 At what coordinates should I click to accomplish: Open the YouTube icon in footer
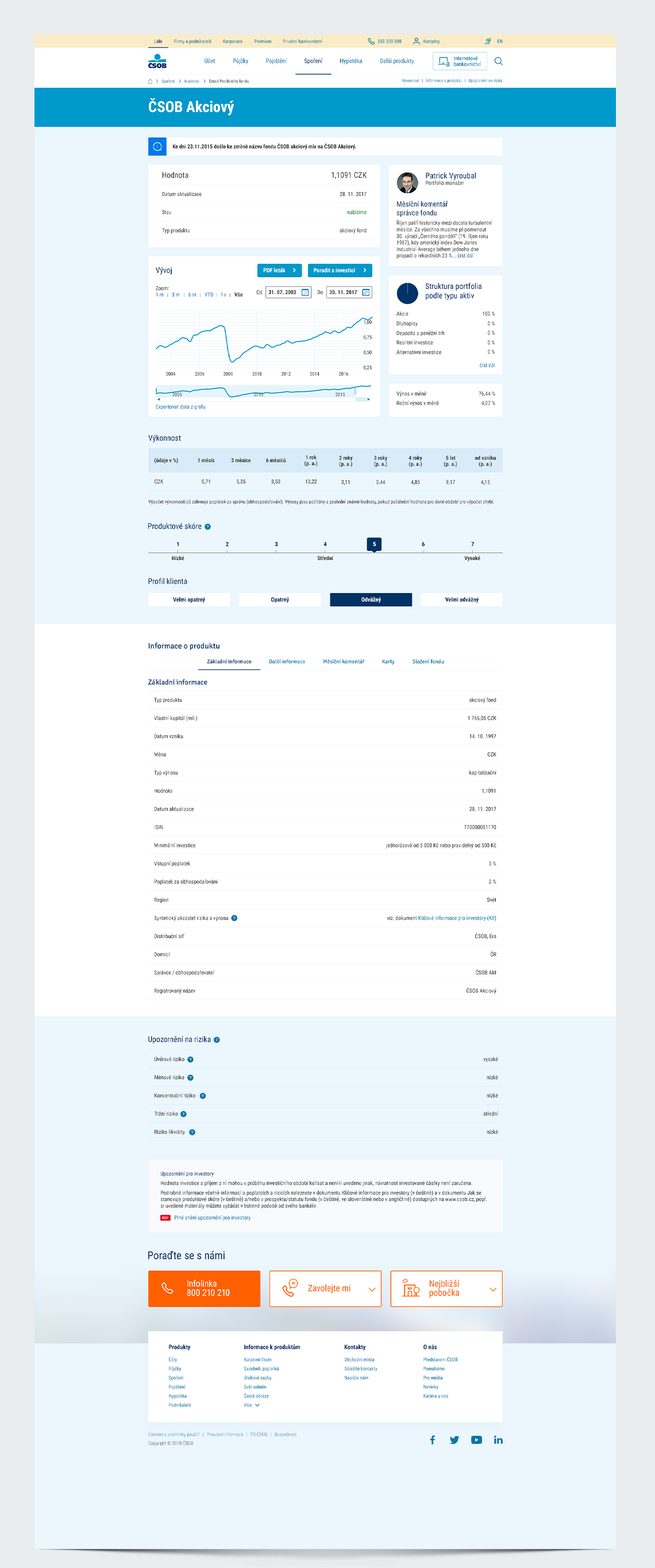477,1439
